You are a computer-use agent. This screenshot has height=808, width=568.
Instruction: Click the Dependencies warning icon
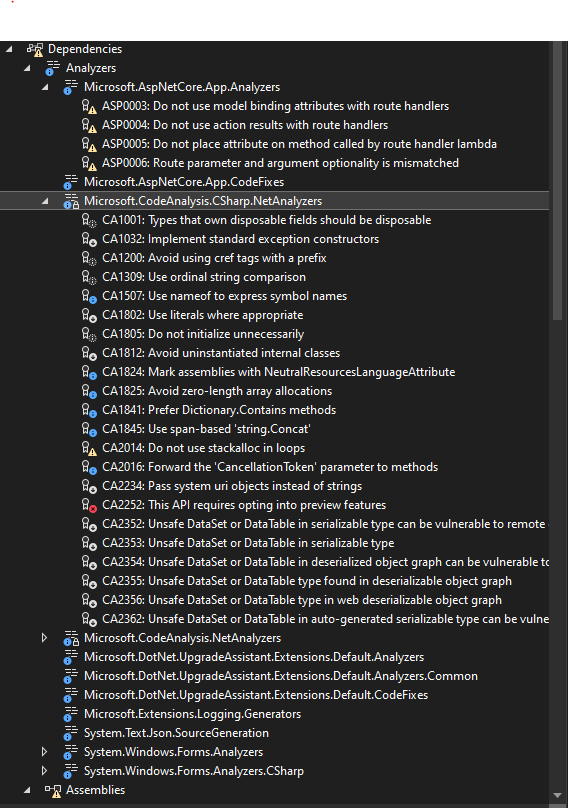pyautogui.click(x=35, y=49)
